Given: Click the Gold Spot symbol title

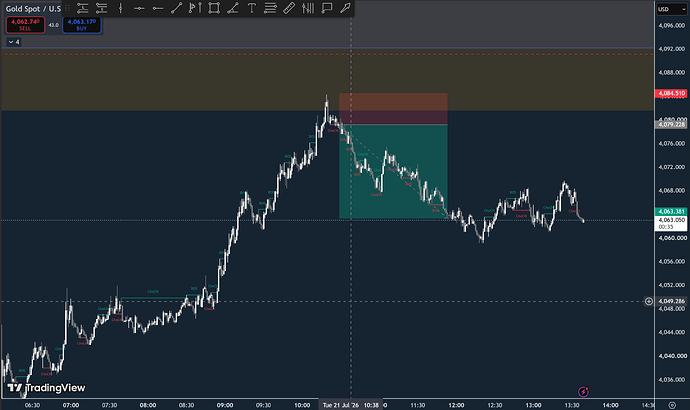Looking at the screenshot, I should 33,9.
